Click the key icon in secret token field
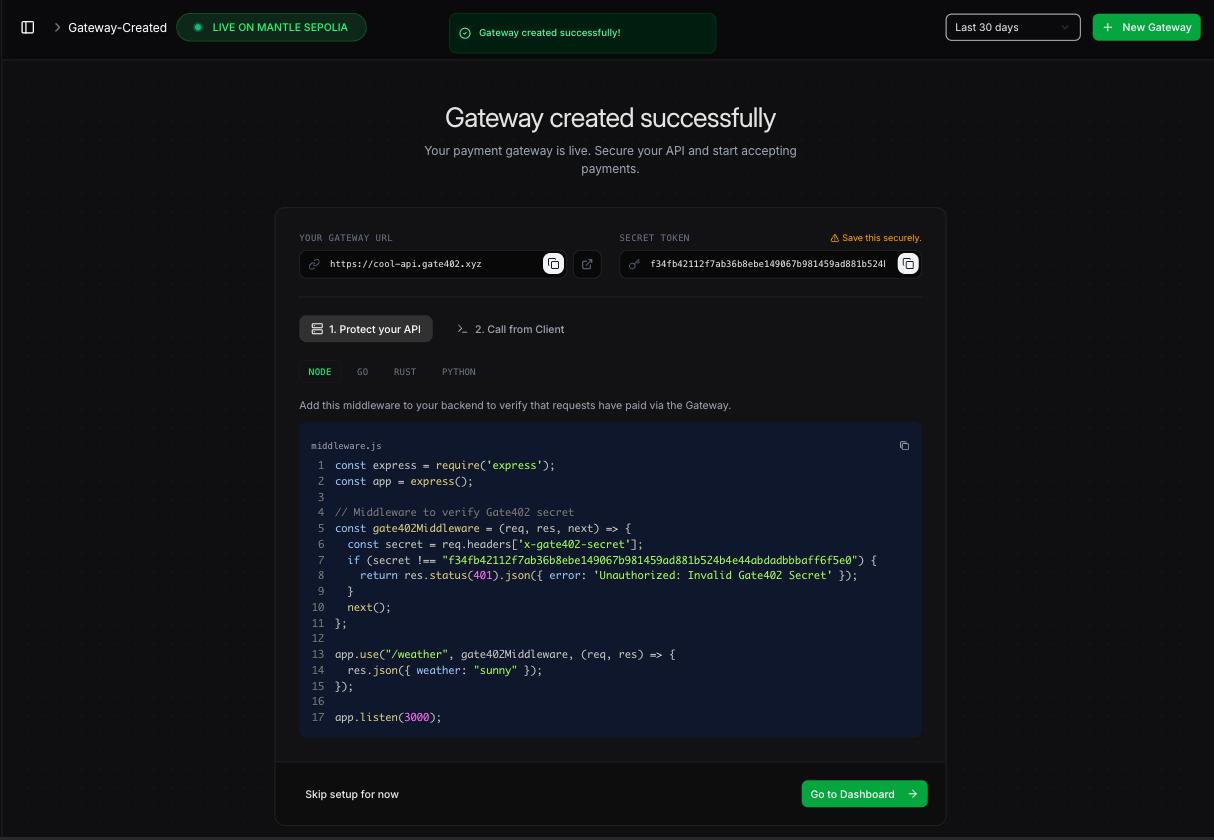This screenshot has width=1214, height=840. tap(634, 264)
